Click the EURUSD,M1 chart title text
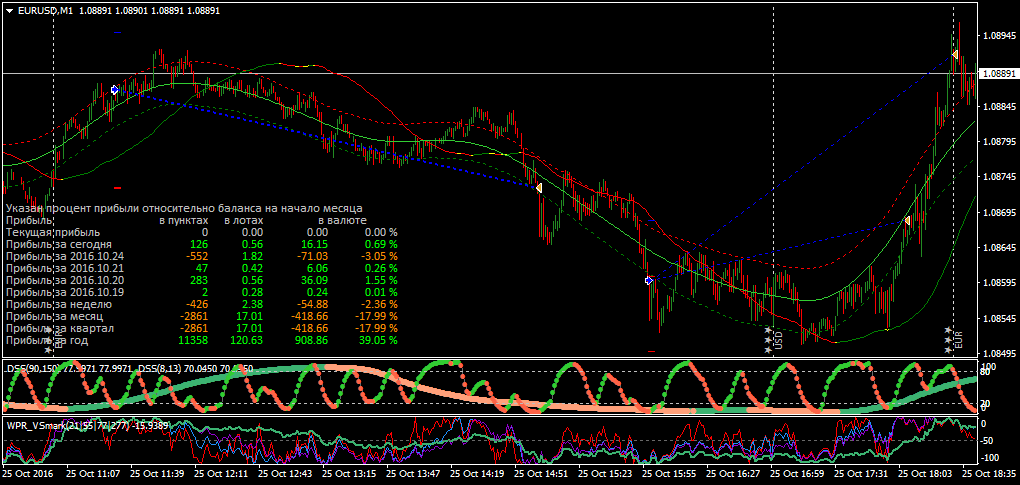Screen dimensions: 1020x485 pyautogui.click(x=46, y=10)
